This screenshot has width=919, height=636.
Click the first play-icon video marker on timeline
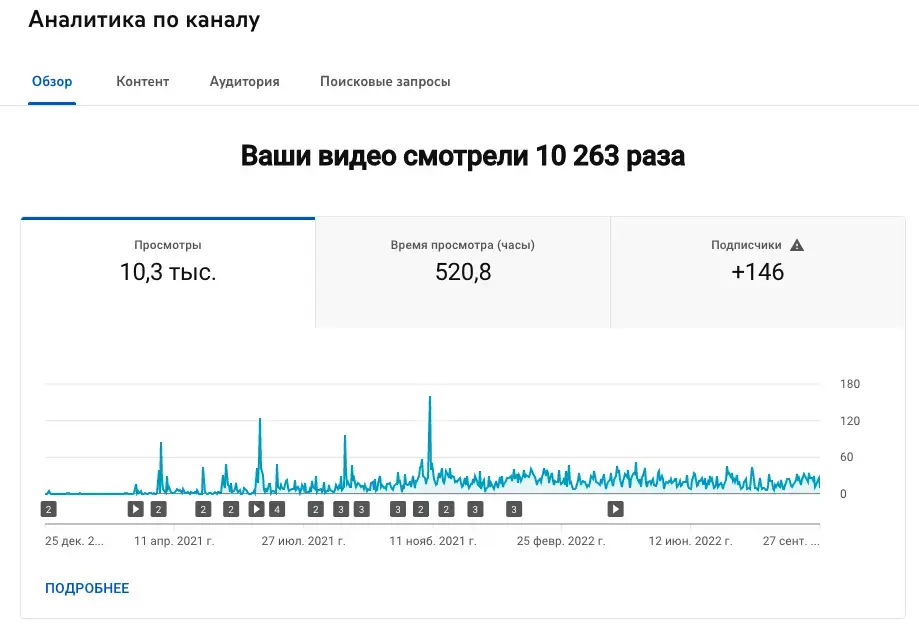[136, 509]
